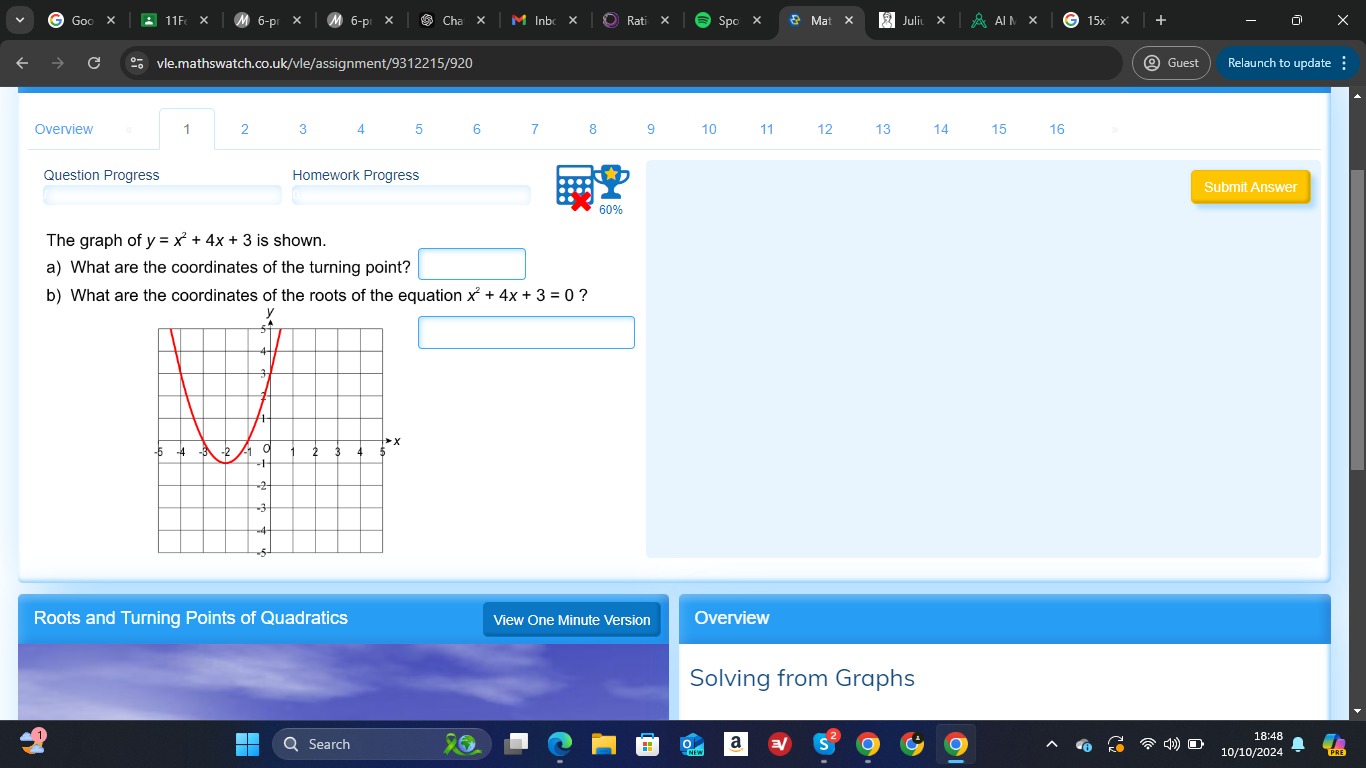Screen dimensions: 1366x768
Task: Click the browser address bar URL
Action: click(x=315, y=63)
